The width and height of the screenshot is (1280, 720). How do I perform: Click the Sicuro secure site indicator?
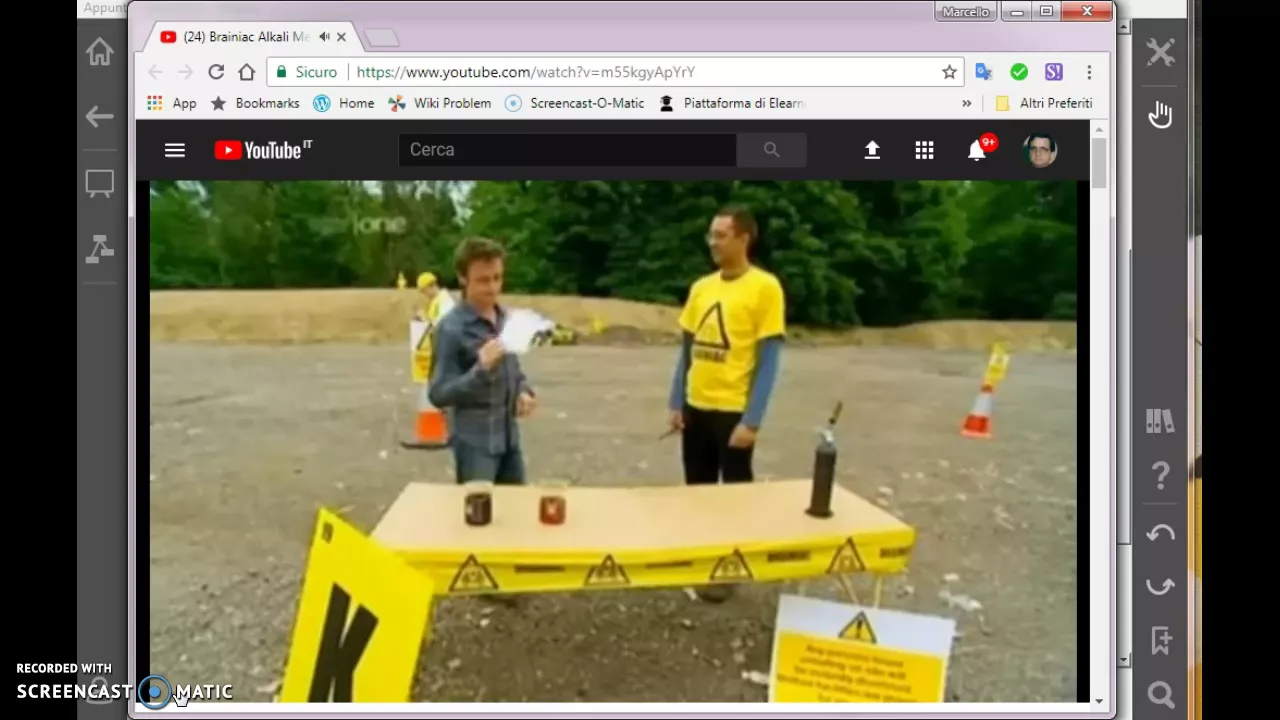pyautogui.click(x=307, y=72)
